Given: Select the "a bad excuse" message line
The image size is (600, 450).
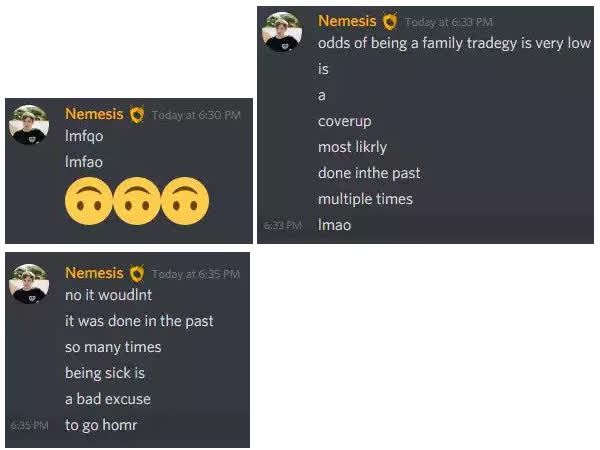Looking at the screenshot, I should coord(107,399).
